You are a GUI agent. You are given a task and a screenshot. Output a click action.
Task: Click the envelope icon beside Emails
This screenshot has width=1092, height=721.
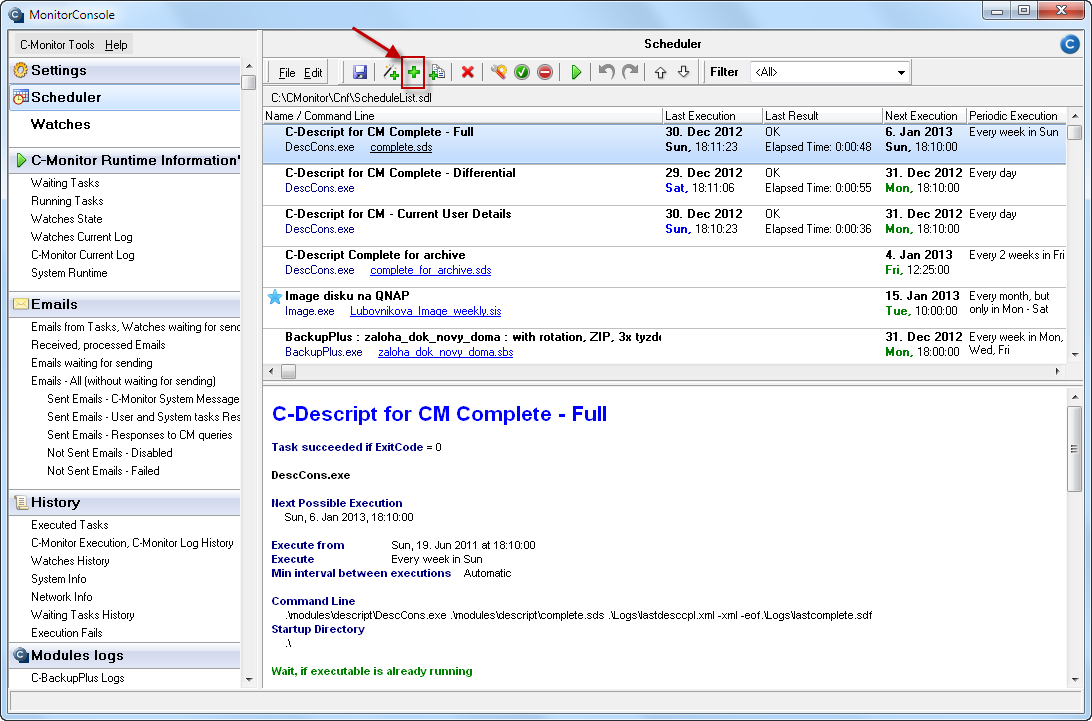pos(20,304)
